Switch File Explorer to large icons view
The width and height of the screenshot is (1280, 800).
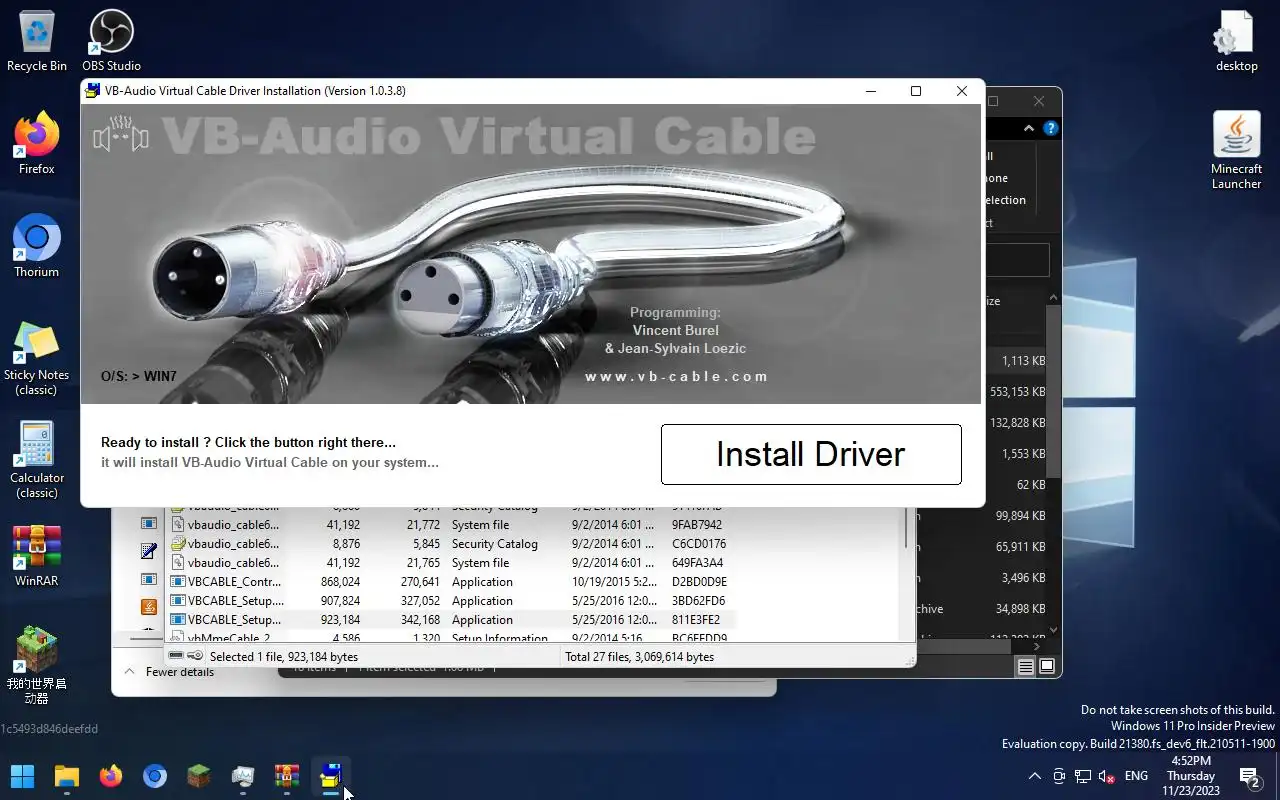pos(1047,666)
